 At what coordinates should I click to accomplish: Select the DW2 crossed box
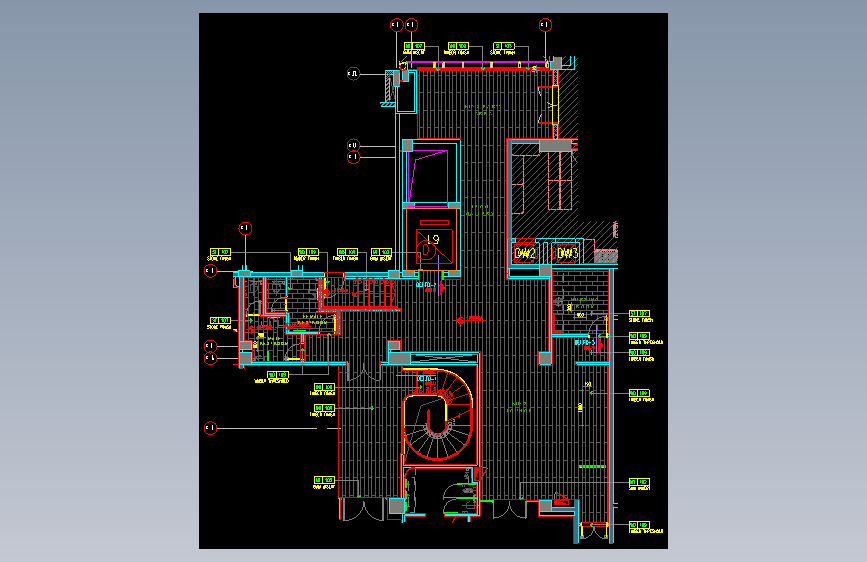pyautogui.click(x=525, y=254)
